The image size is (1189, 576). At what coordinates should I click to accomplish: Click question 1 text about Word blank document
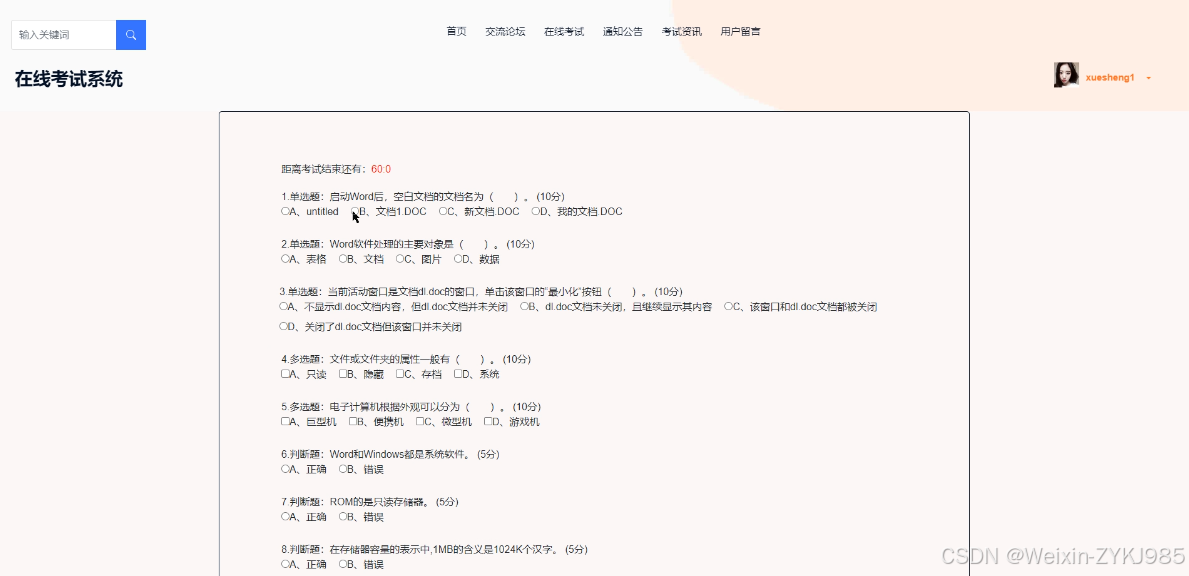click(x=422, y=196)
